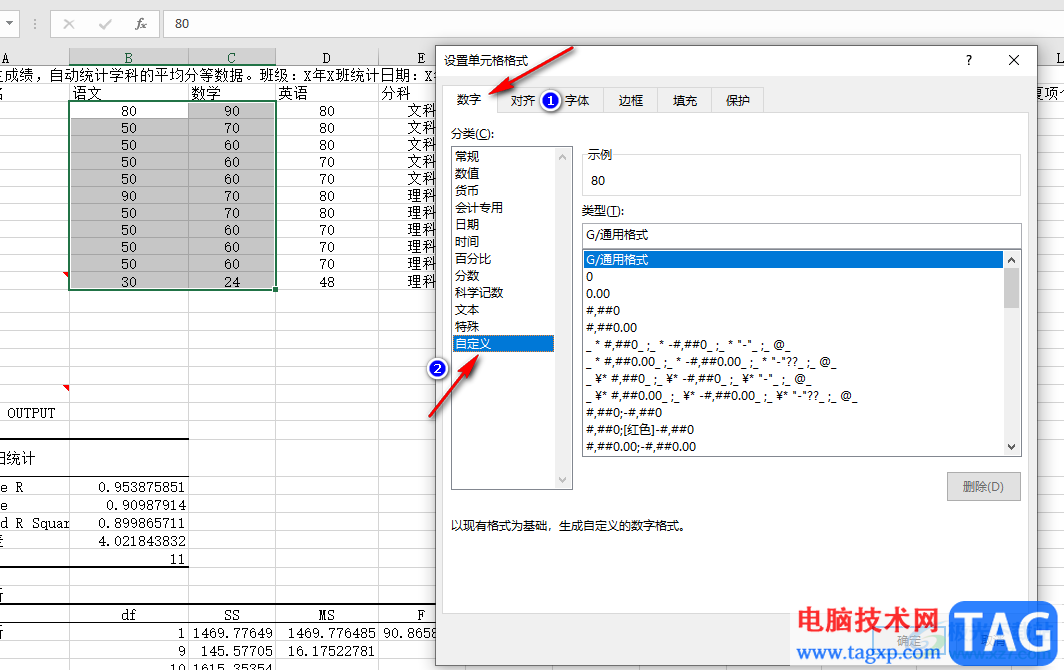1064x670 pixels.
Task: Select column B header
Action: (128, 58)
